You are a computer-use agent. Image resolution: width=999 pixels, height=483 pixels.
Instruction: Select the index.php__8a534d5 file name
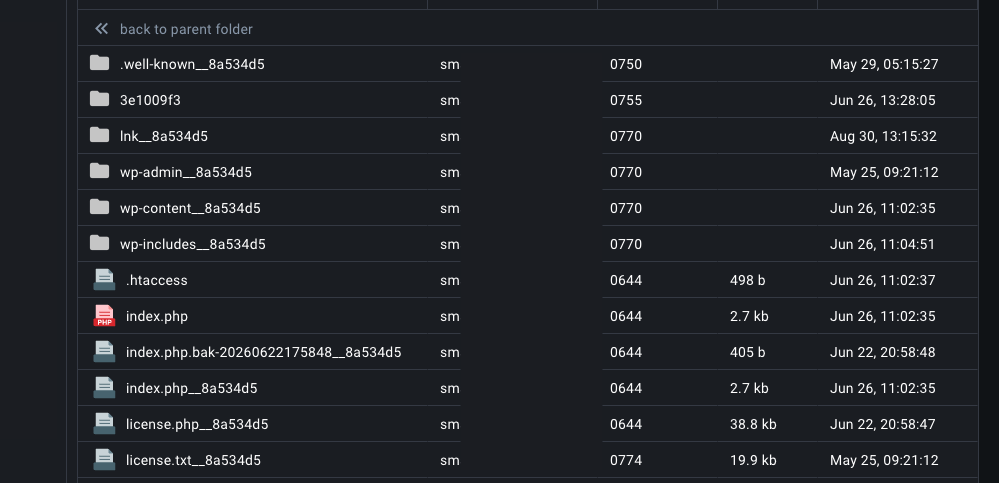(x=192, y=389)
